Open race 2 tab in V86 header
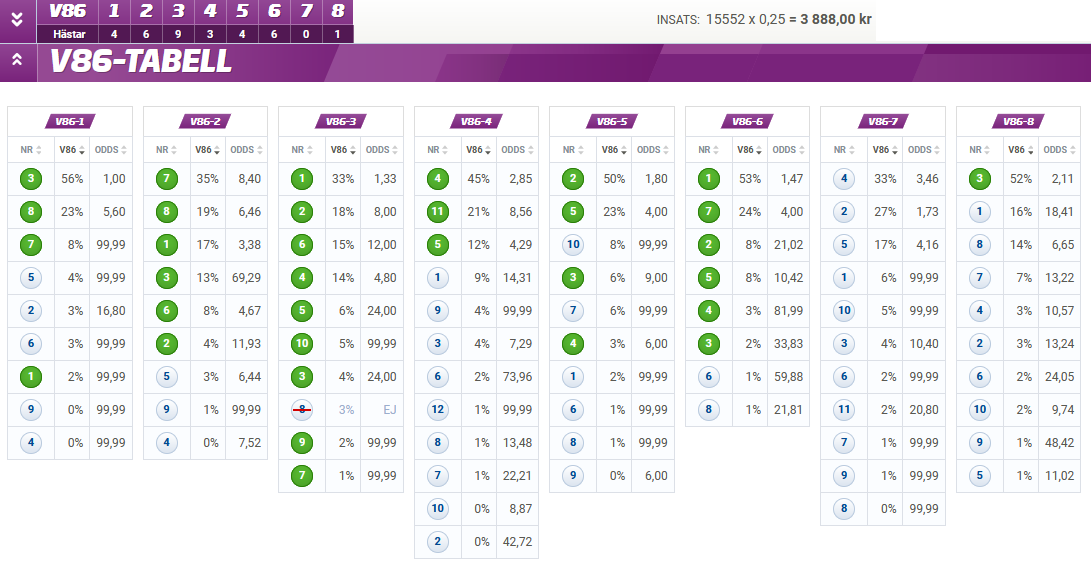 click(146, 11)
